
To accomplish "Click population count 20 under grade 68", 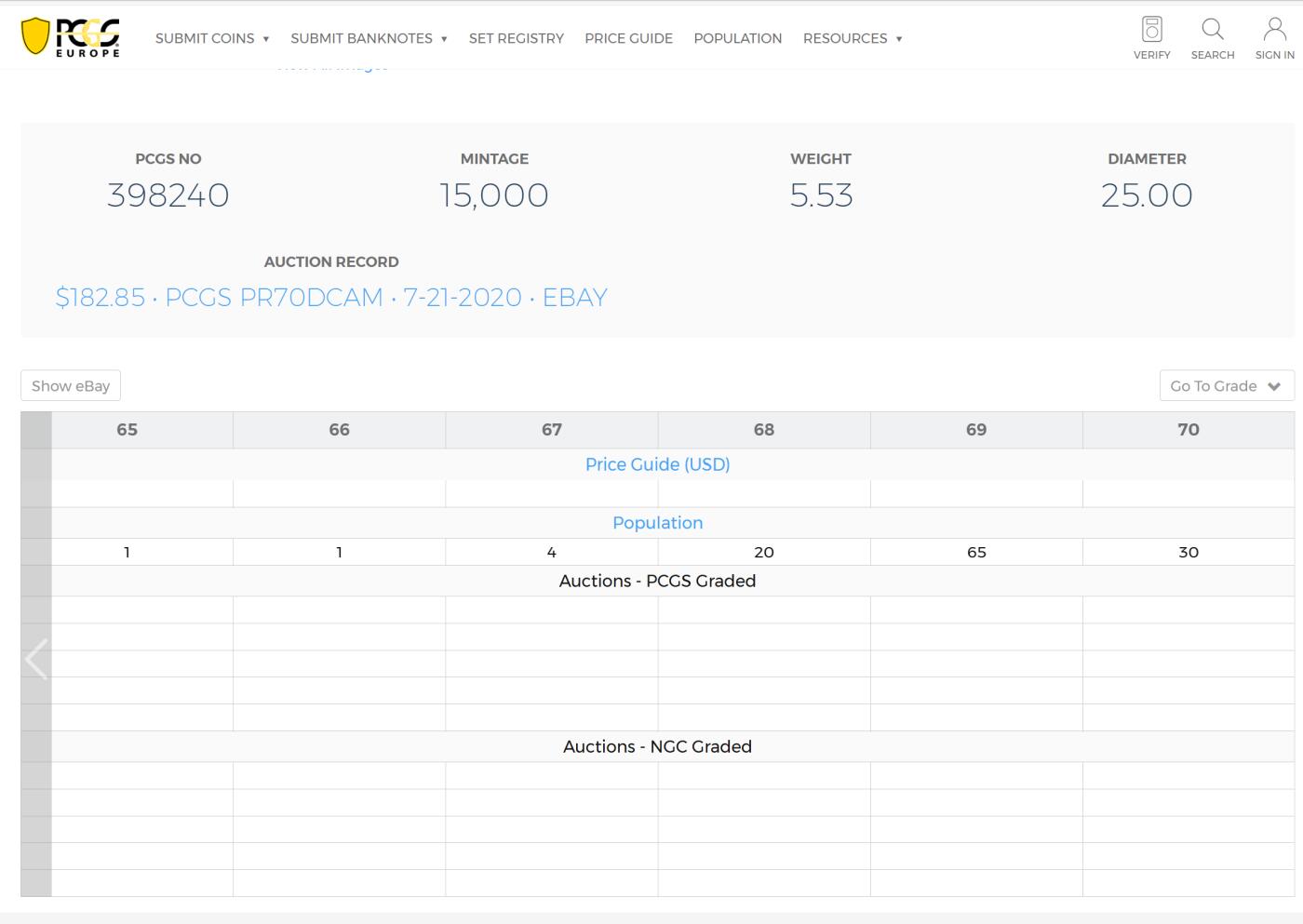I will tap(763, 552).
